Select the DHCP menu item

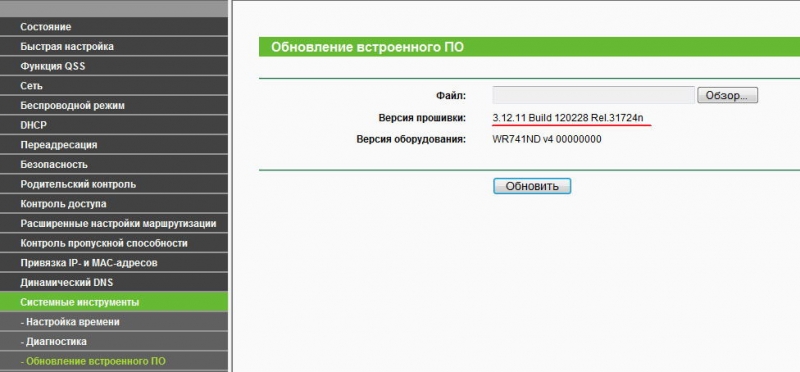(x=114, y=125)
